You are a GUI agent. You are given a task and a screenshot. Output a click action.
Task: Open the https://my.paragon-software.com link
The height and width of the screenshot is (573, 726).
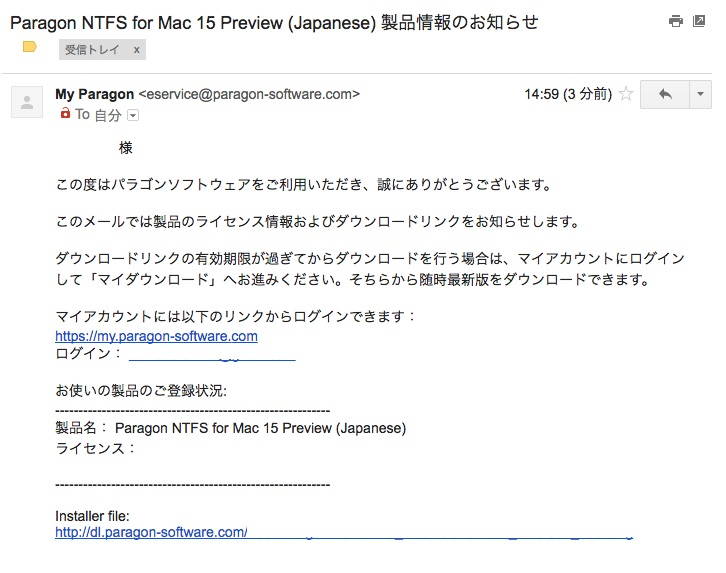tap(156, 336)
